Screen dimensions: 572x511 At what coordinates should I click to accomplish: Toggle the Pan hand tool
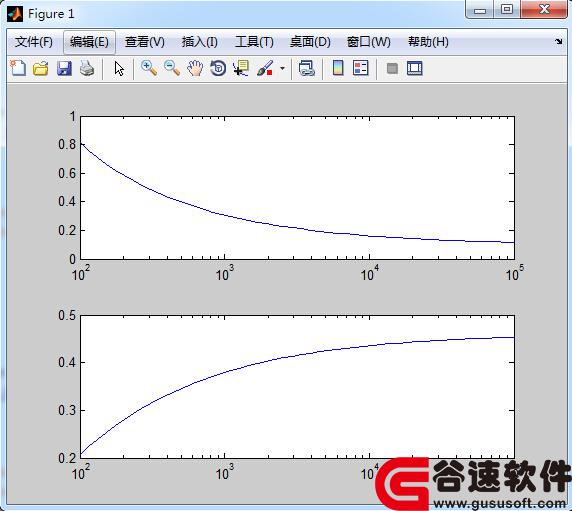pyautogui.click(x=195, y=68)
